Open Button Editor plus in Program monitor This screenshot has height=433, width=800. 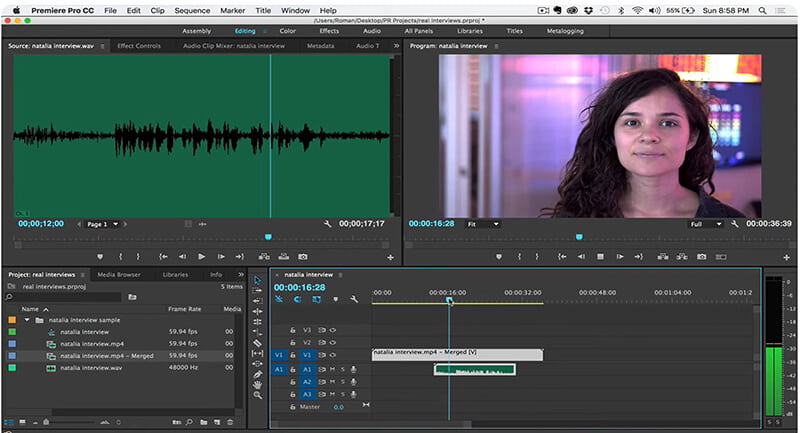tap(786, 258)
